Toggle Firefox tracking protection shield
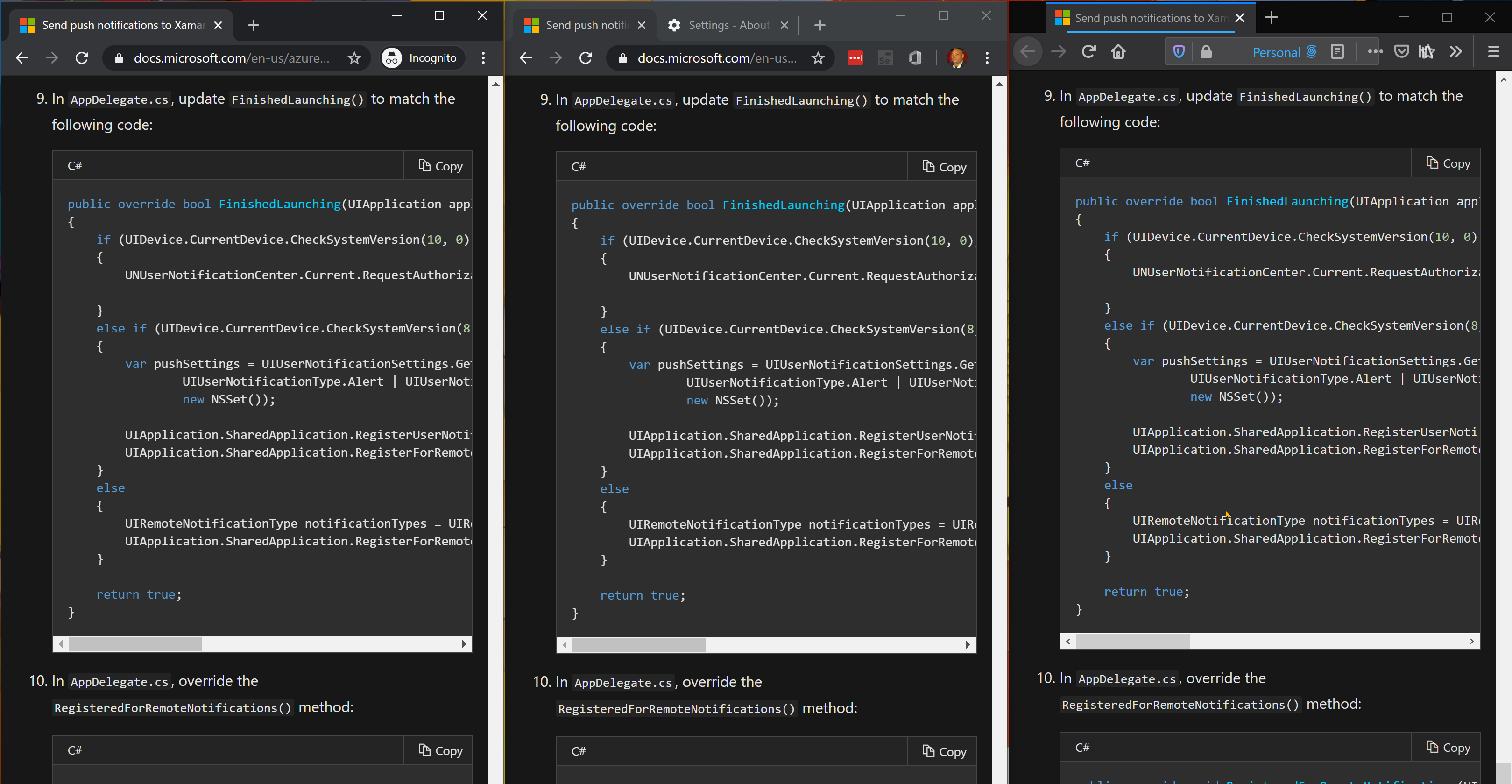Screen dimensions: 1512x784 point(1179,52)
